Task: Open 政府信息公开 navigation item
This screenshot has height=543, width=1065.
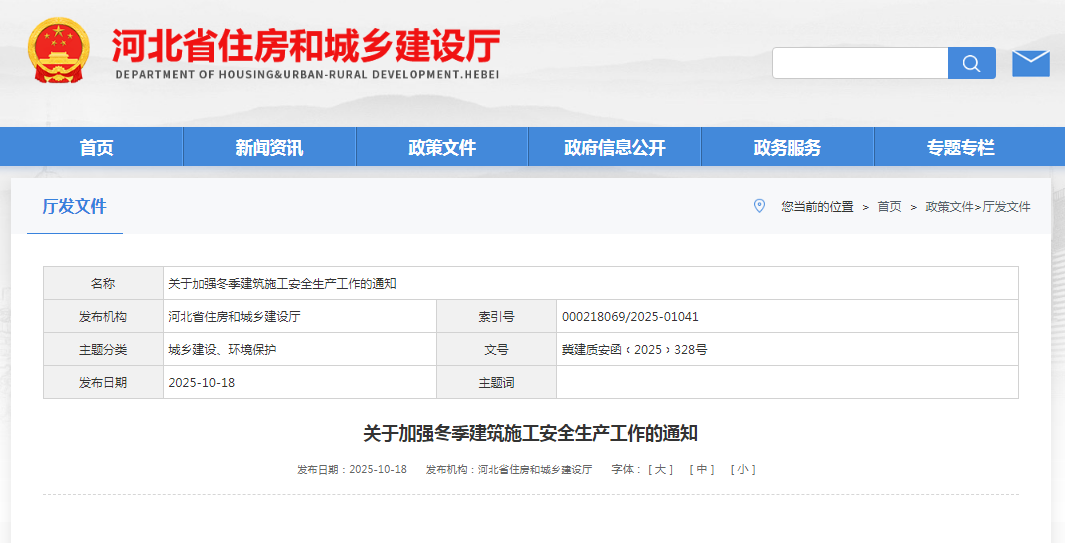Action: 614,148
